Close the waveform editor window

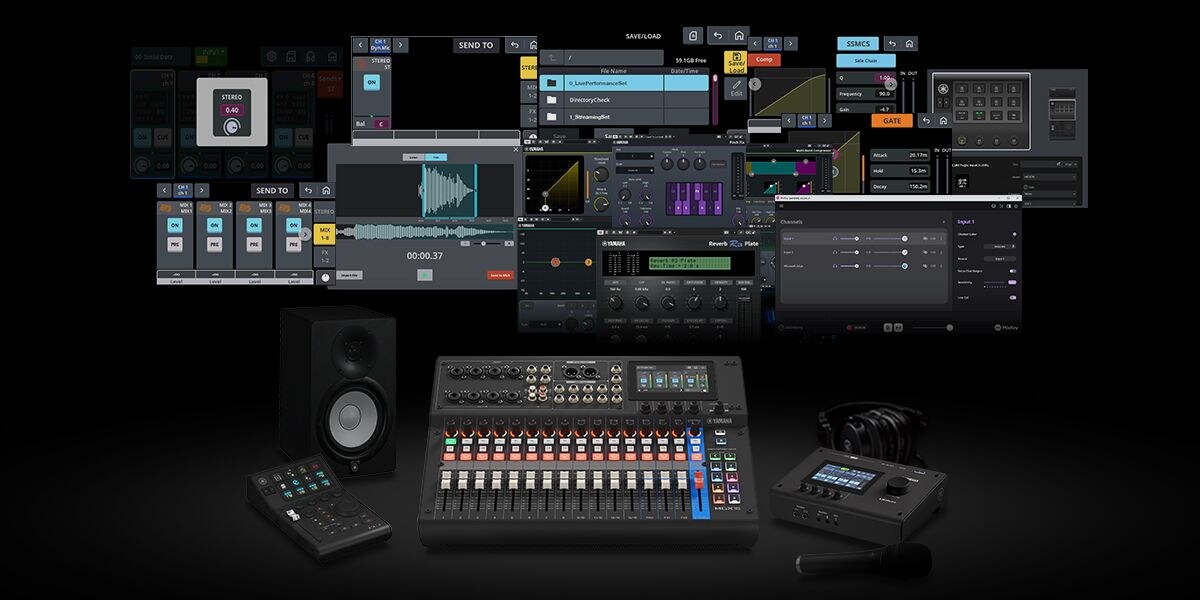pos(516,149)
